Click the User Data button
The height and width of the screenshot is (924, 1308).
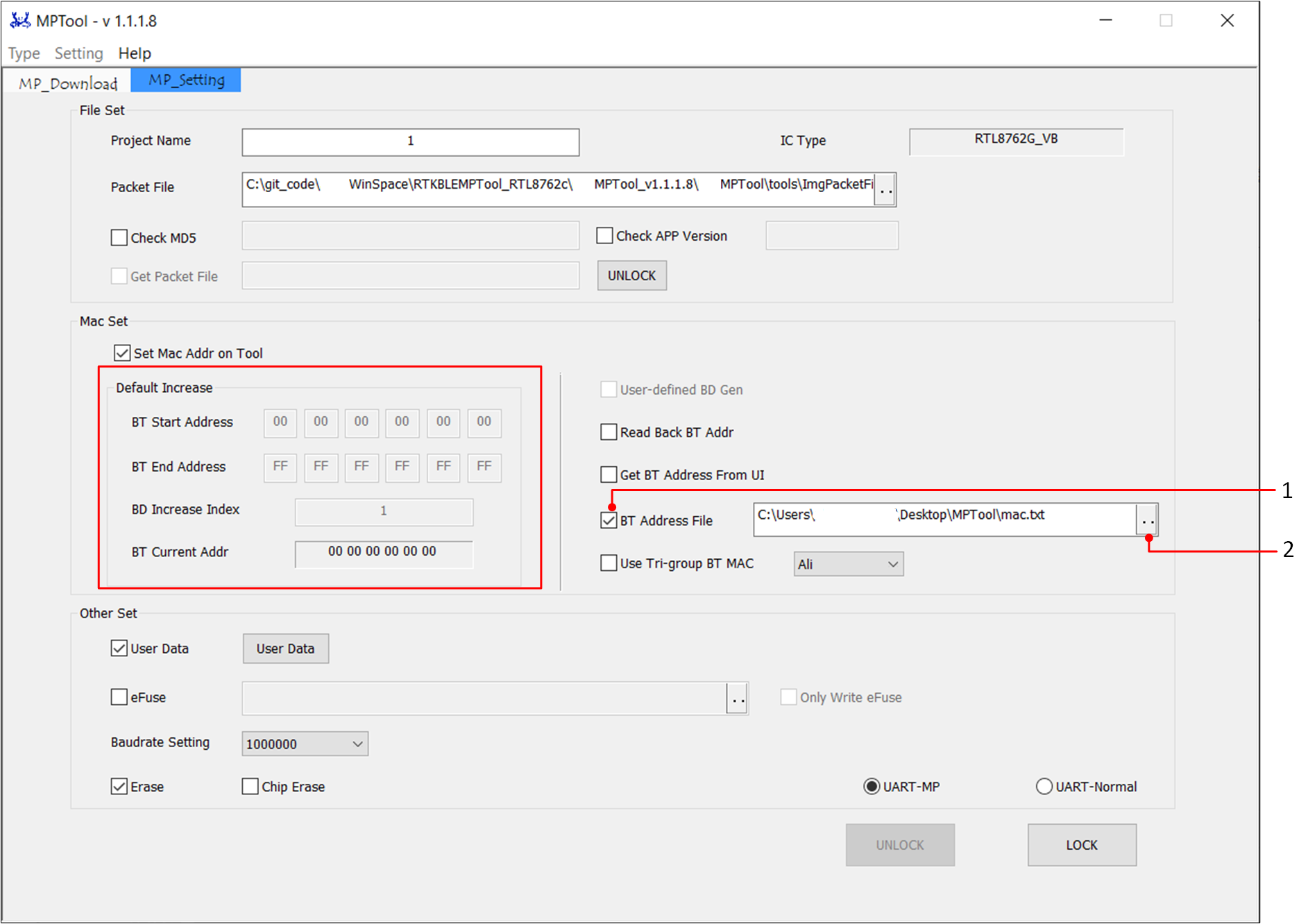point(285,649)
